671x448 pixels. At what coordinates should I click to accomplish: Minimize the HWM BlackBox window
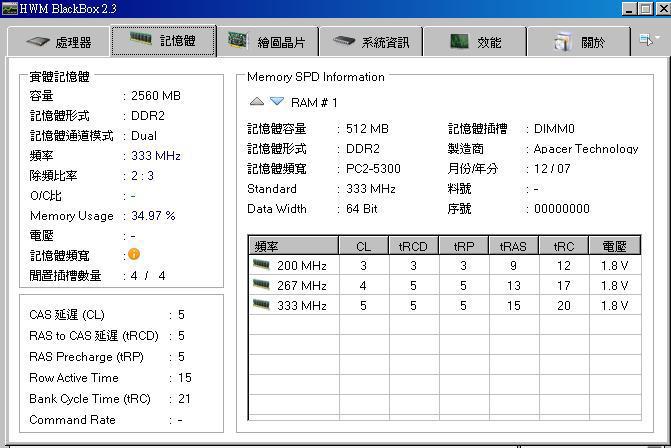pyautogui.click(x=629, y=9)
